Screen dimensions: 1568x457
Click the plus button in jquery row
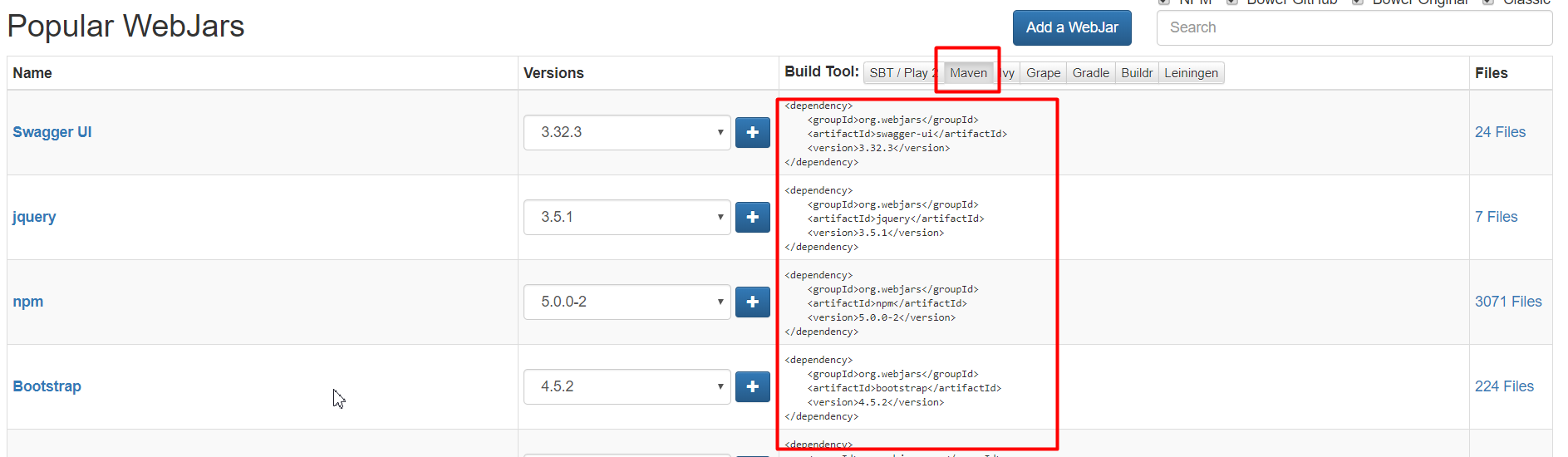752,218
